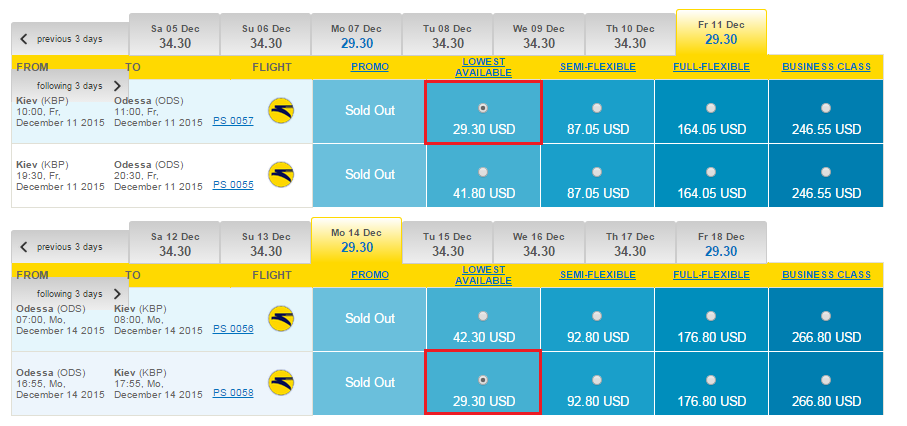Choose the 266.80 USD Business Class fare on PS 0056
The width and height of the screenshot is (907, 426).
(x=825, y=316)
